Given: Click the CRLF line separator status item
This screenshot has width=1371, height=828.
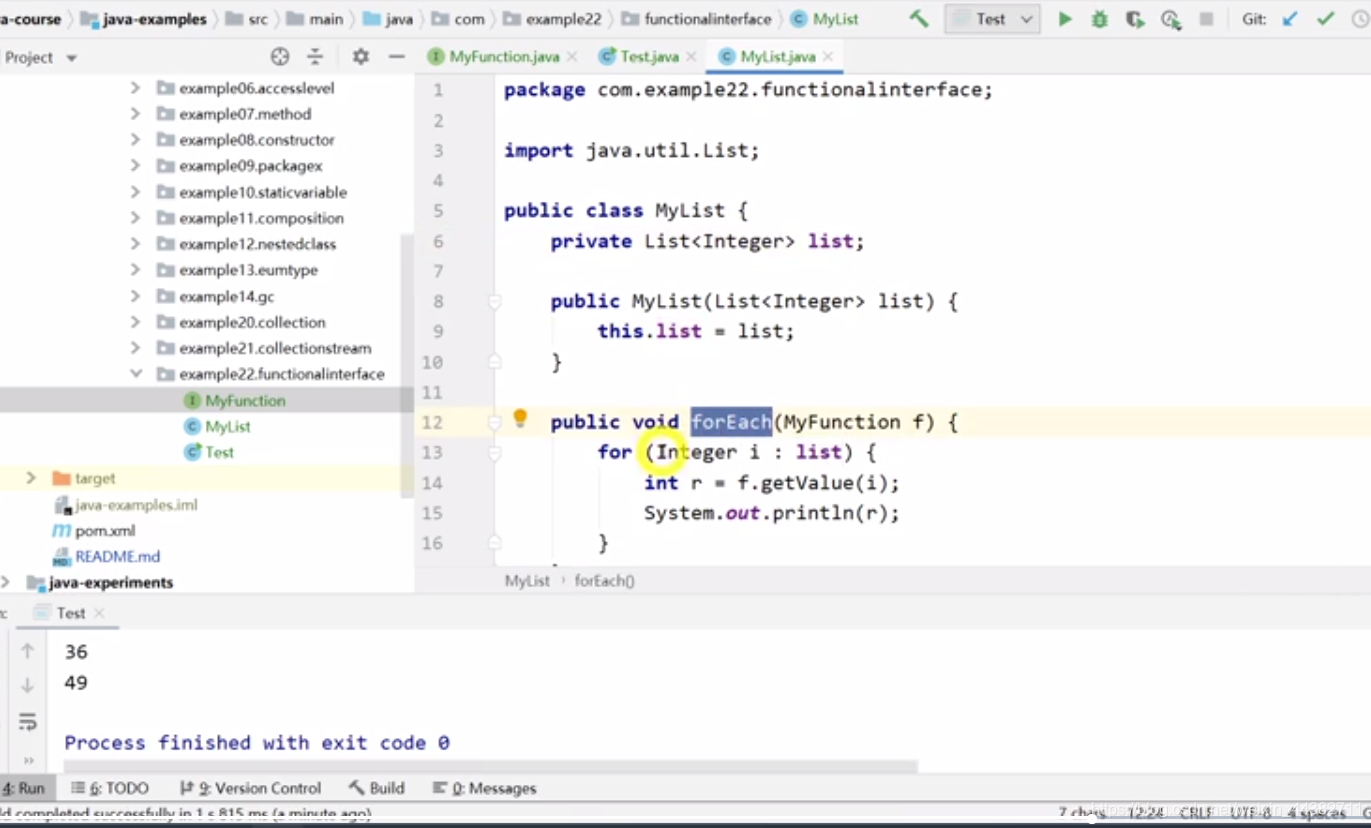Looking at the screenshot, I should 1196,813.
